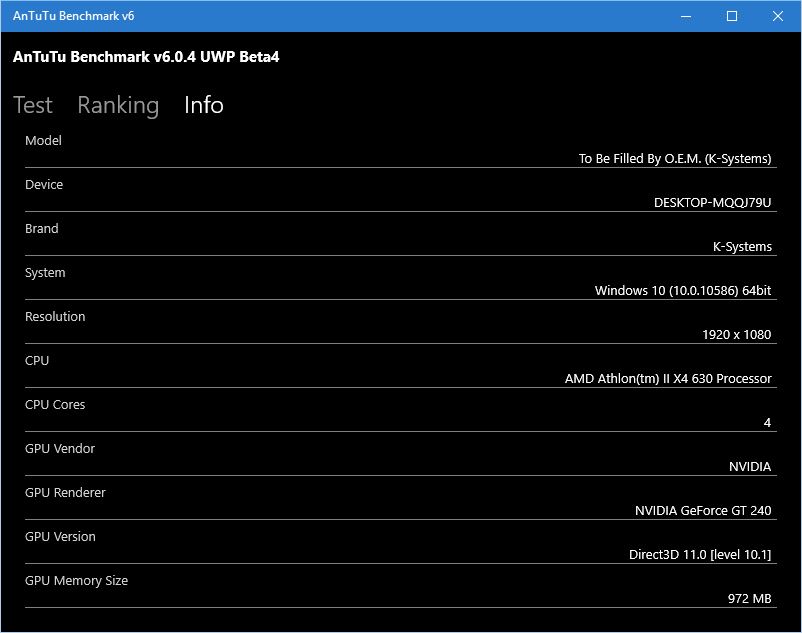Select the DESKTOP-MQQJ79U device name
802x633 pixels.
coord(712,202)
